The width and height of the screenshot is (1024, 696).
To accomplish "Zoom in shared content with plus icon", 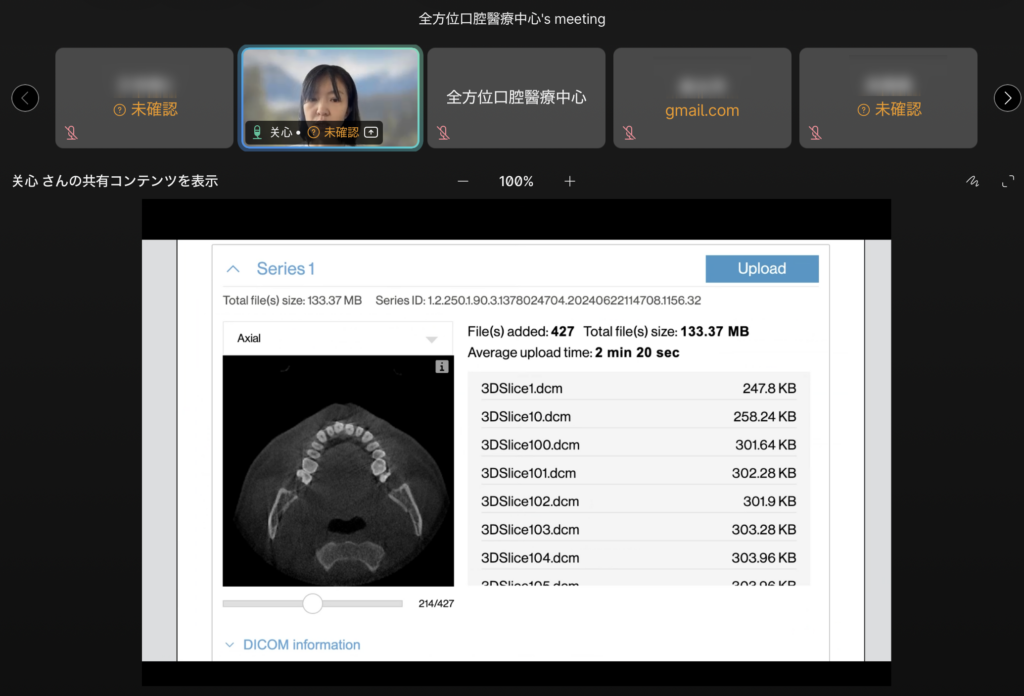I will (570, 181).
